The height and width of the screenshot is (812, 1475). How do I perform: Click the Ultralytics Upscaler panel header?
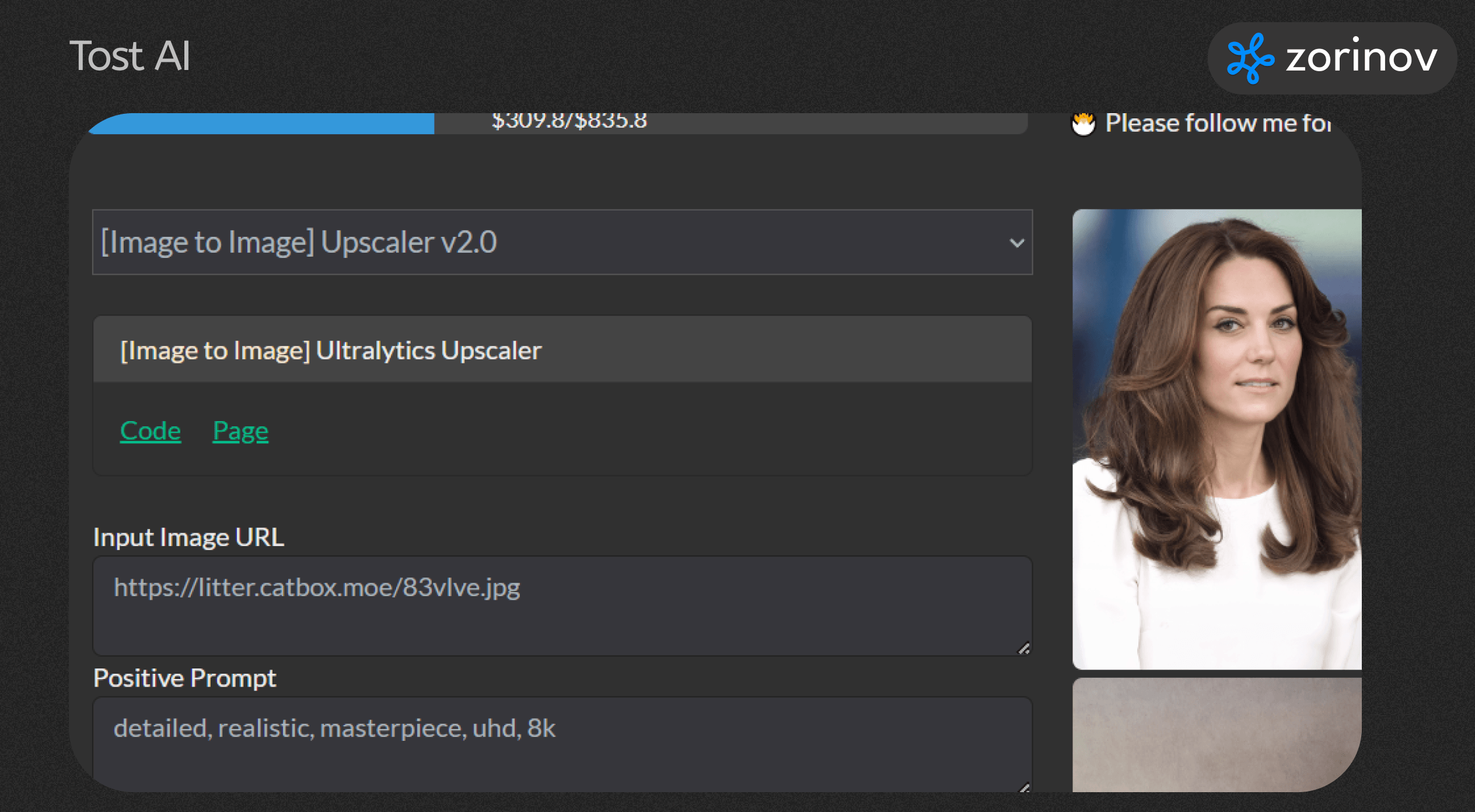click(x=562, y=350)
